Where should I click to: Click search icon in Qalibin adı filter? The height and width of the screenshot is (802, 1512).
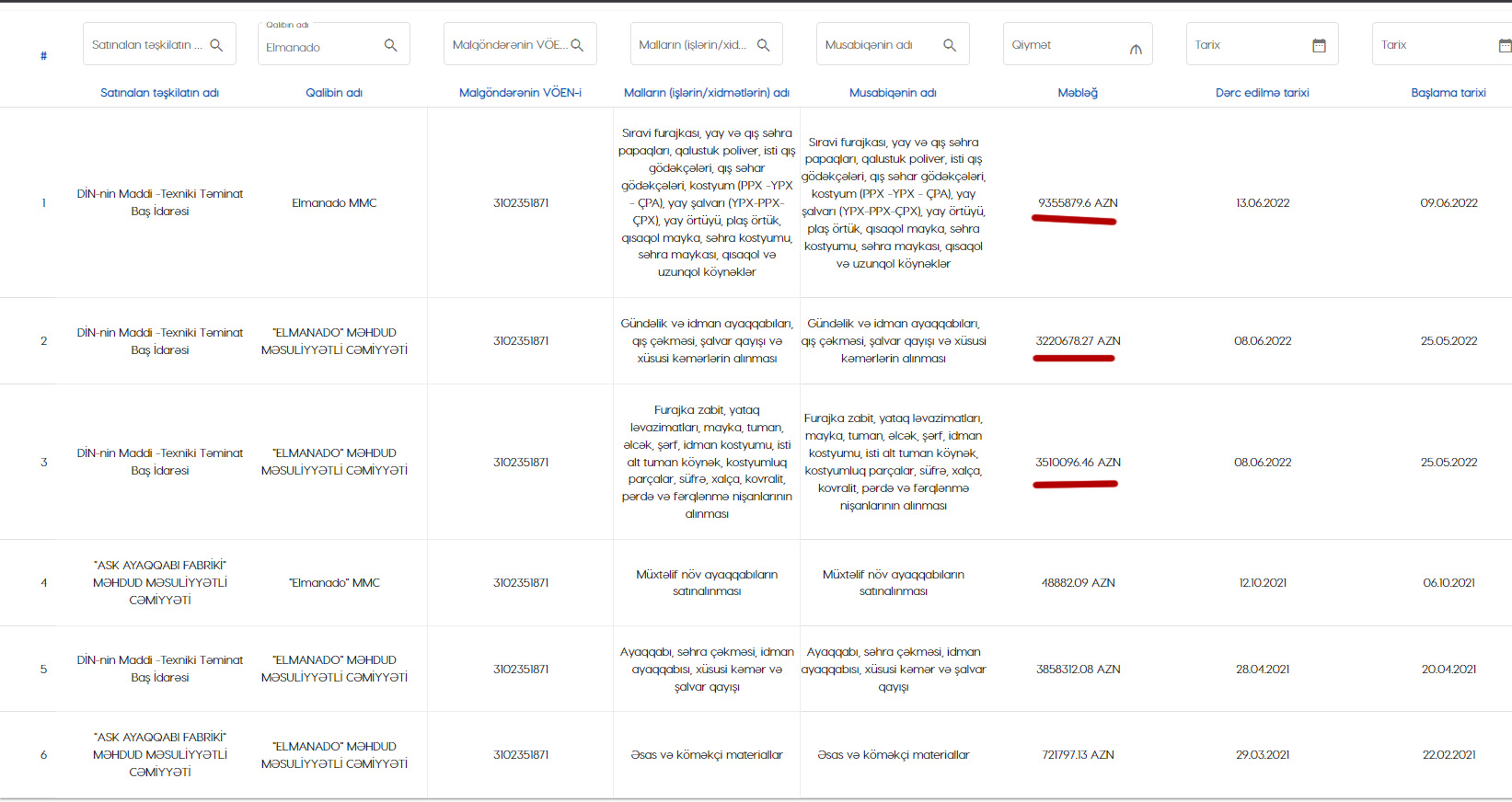tap(390, 45)
